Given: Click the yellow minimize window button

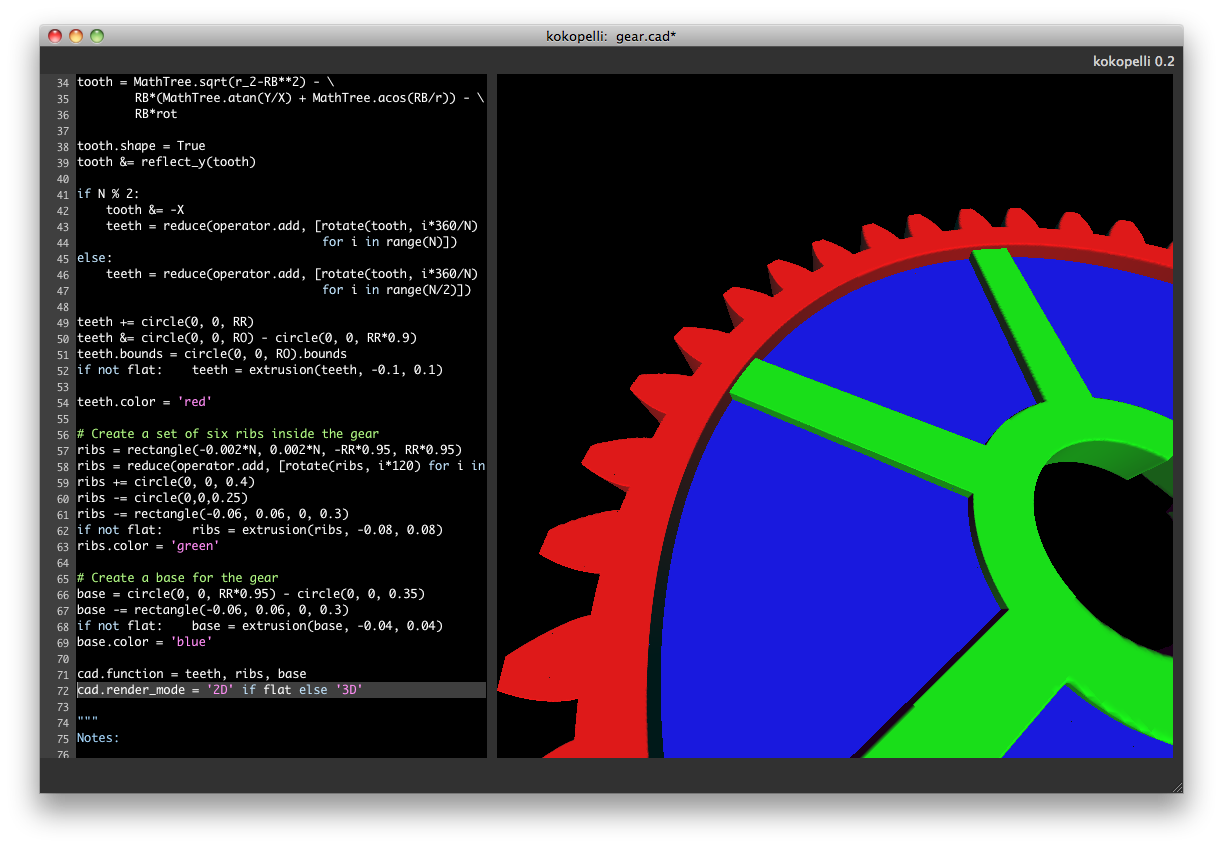Looking at the screenshot, I should click(76, 36).
